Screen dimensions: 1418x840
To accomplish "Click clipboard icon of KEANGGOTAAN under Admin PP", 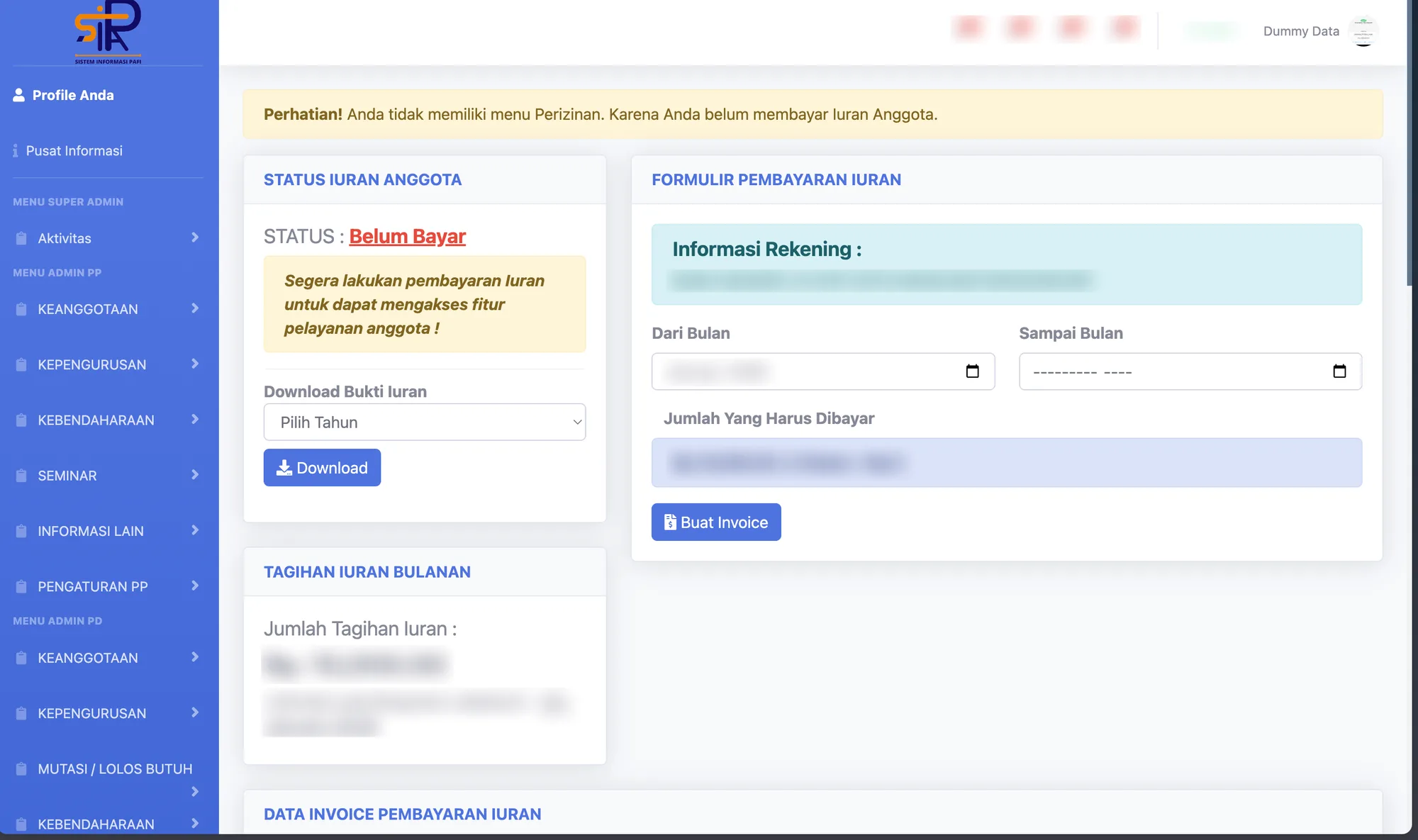I will pos(21,309).
